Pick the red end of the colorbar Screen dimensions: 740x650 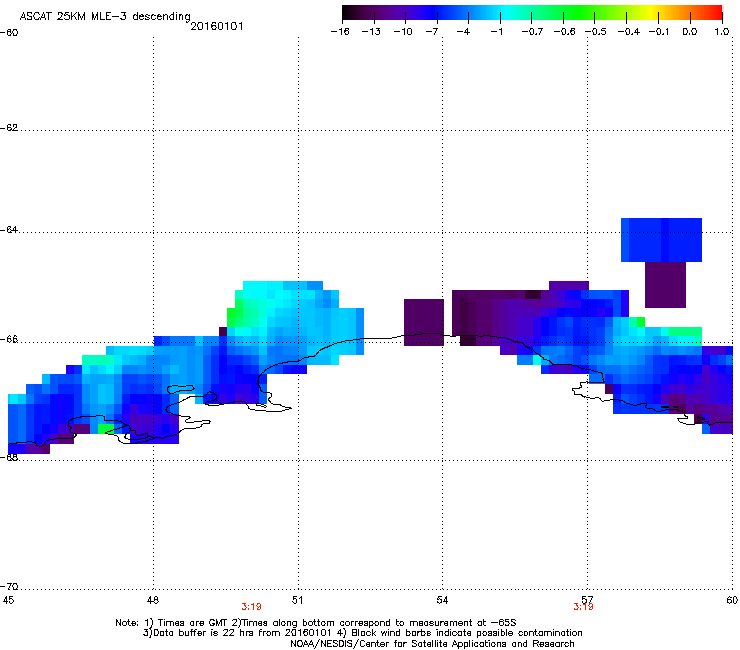point(715,13)
